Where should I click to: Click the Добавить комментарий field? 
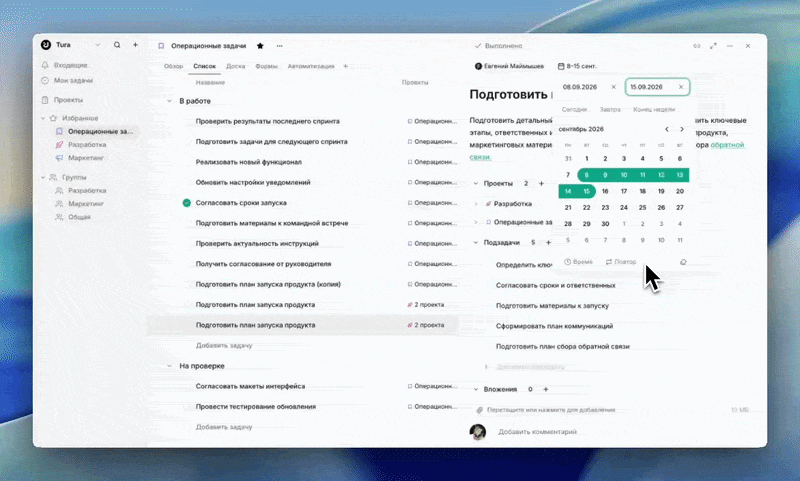(537, 432)
